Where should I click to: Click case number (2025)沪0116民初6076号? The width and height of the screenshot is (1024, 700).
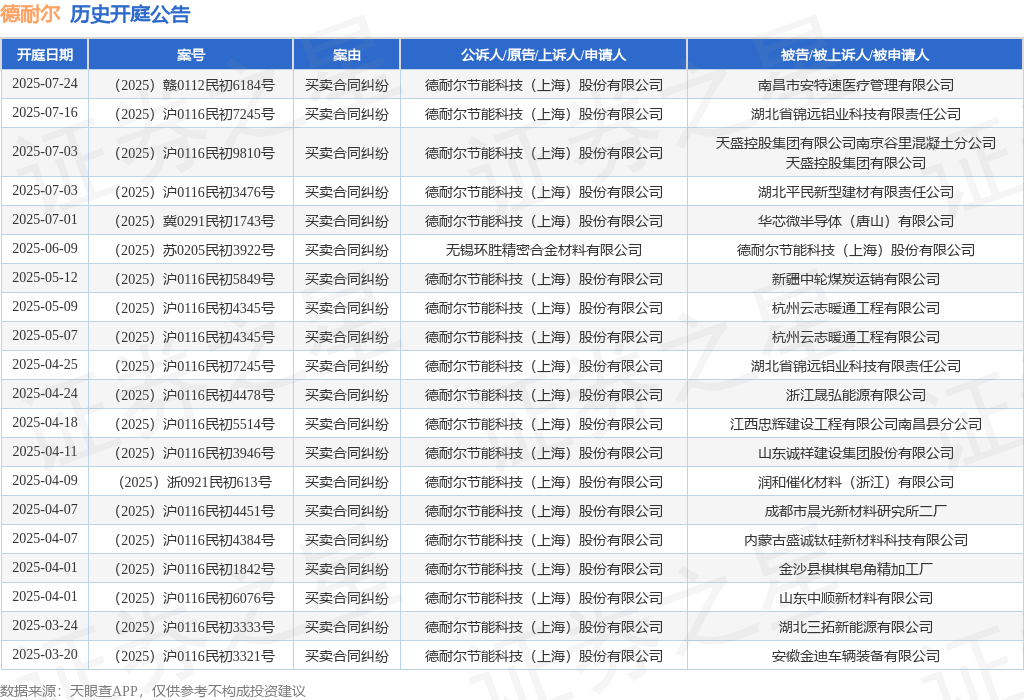coord(194,598)
